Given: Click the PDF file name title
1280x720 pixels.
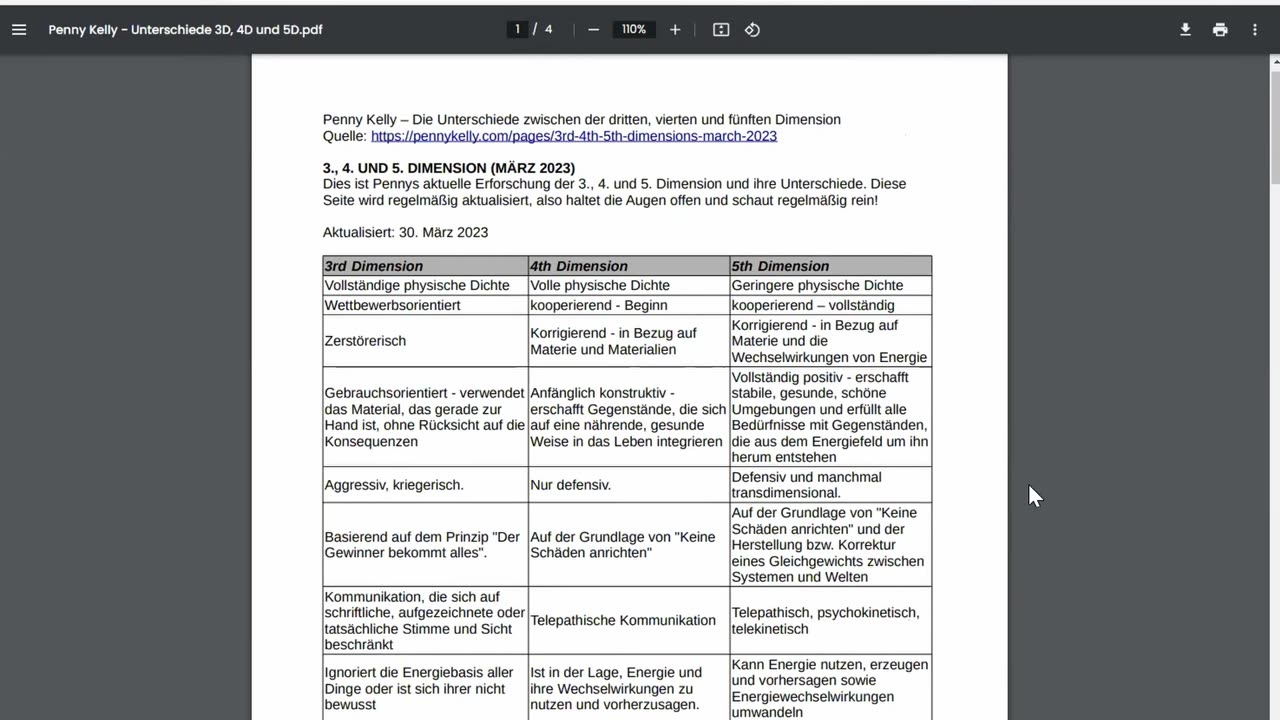Looking at the screenshot, I should [x=185, y=30].
